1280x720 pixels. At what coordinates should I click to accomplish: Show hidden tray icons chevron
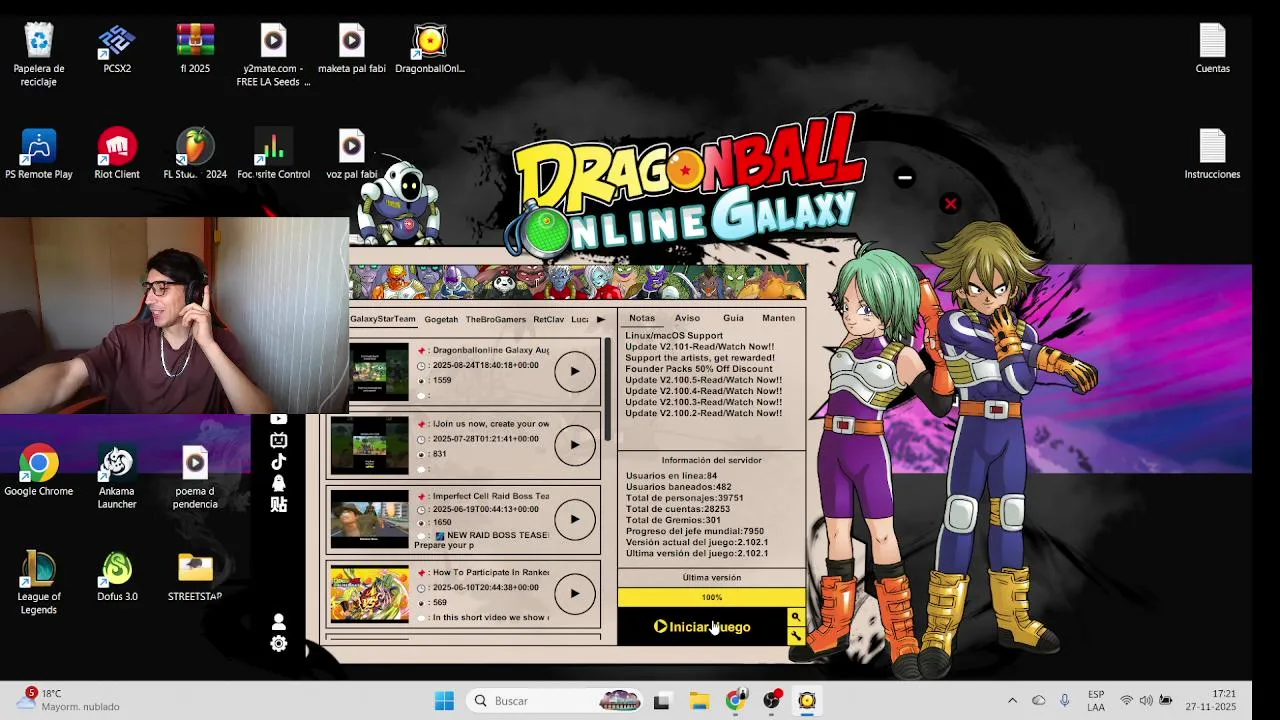tap(1012, 701)
